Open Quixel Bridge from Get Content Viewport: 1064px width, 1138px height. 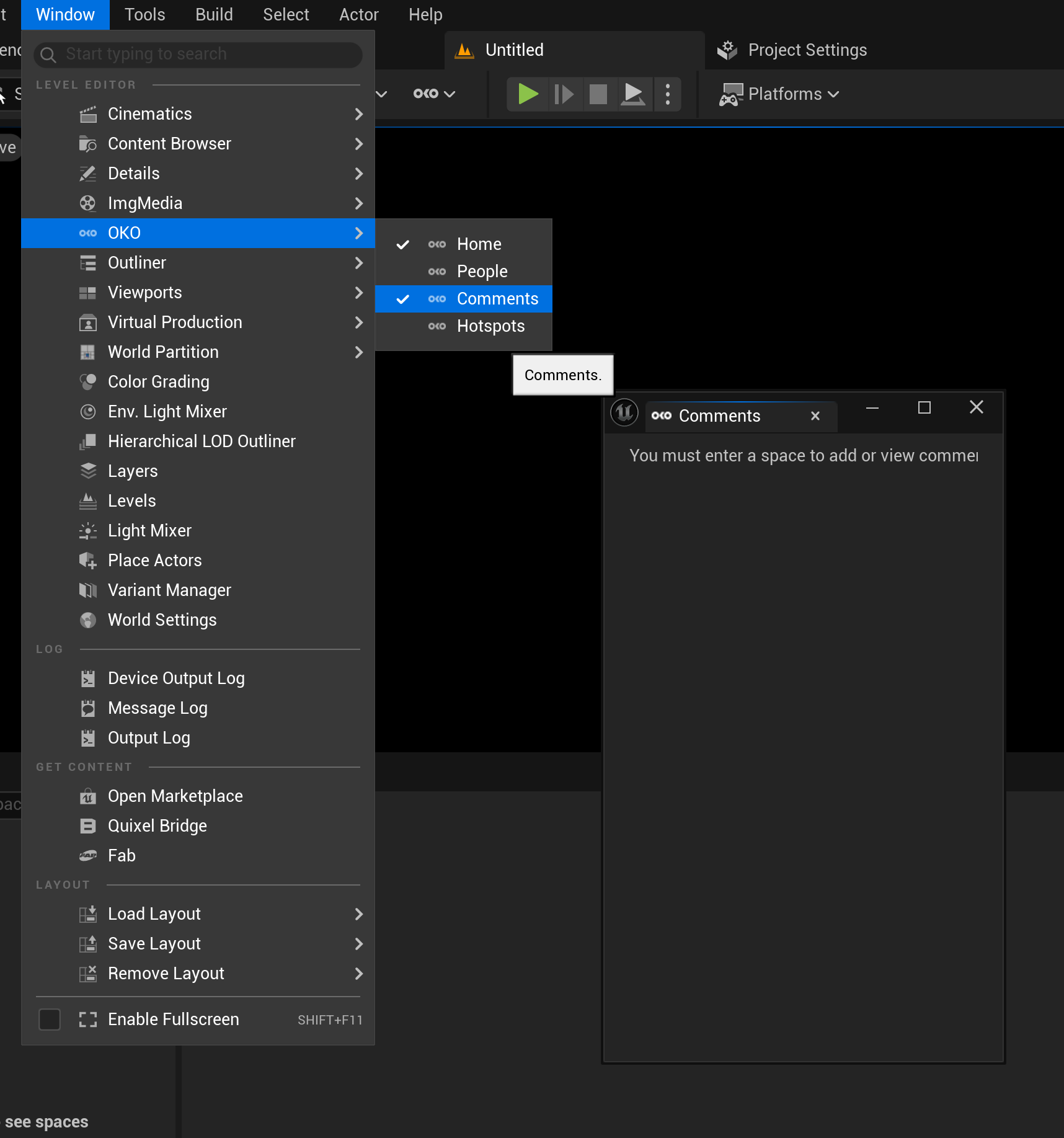157,826
